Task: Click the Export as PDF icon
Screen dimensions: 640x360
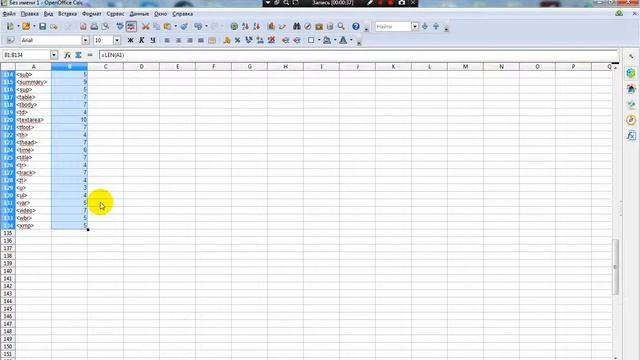Action: 83,27
